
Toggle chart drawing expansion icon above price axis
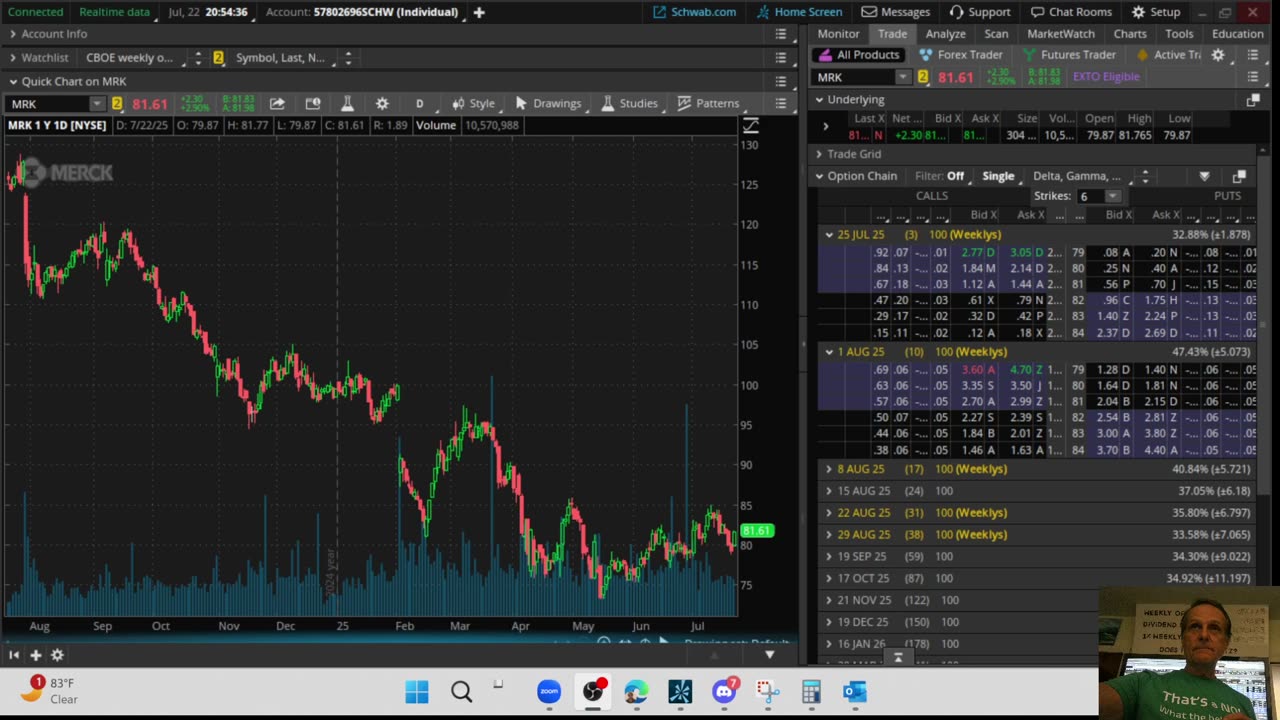tap(750, 126)
